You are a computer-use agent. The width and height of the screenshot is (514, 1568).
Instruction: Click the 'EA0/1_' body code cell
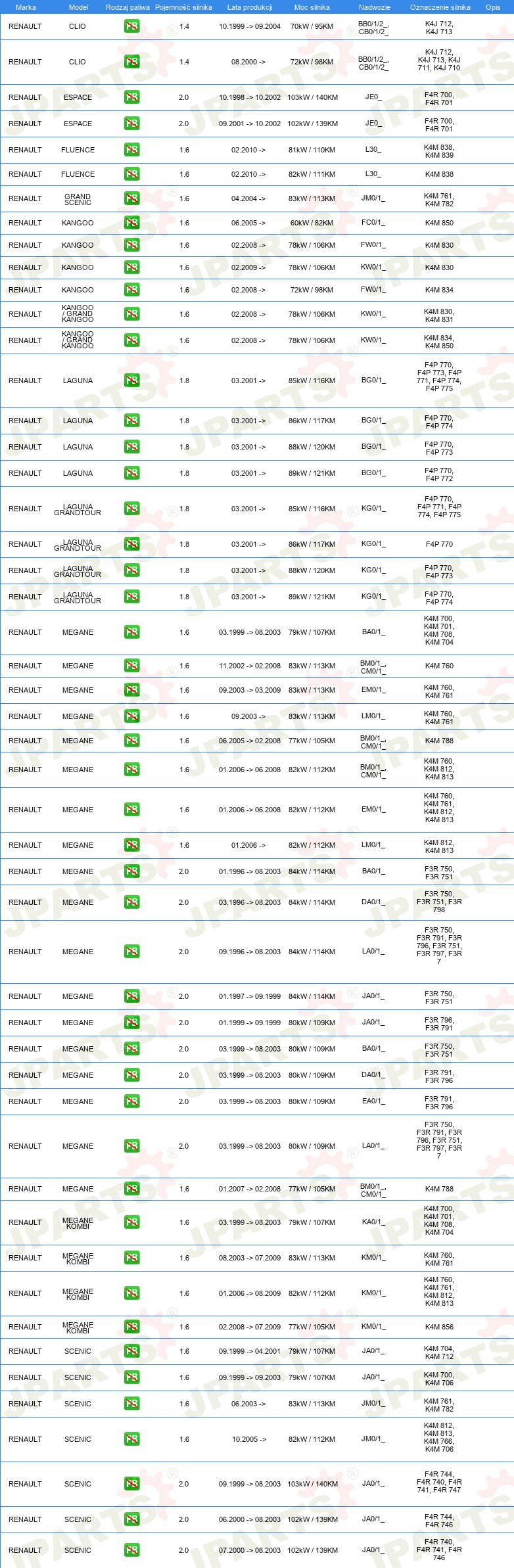coord(373,1101)
